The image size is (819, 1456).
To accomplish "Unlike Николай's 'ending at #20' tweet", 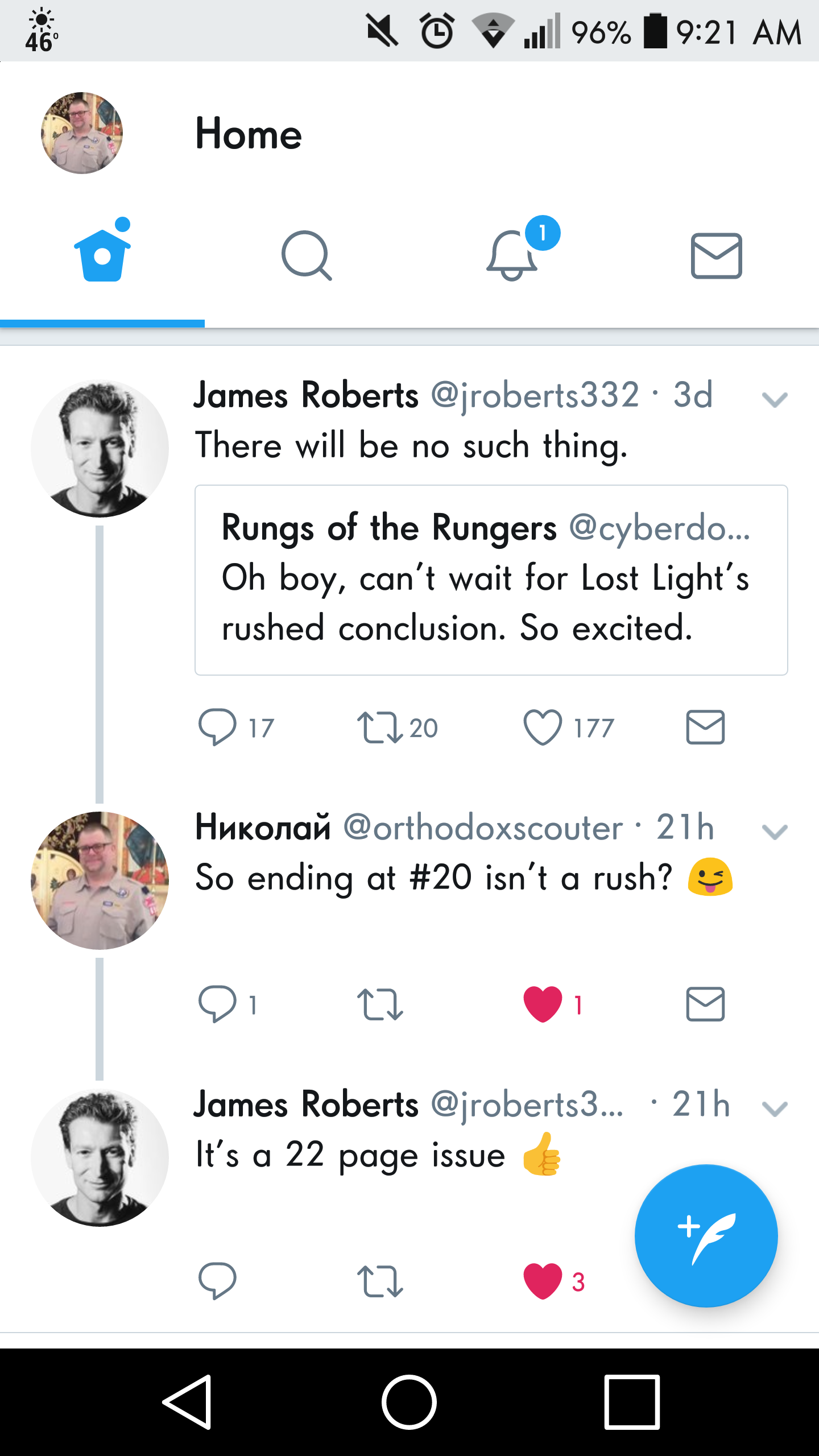I will (x=543, y=1004).
